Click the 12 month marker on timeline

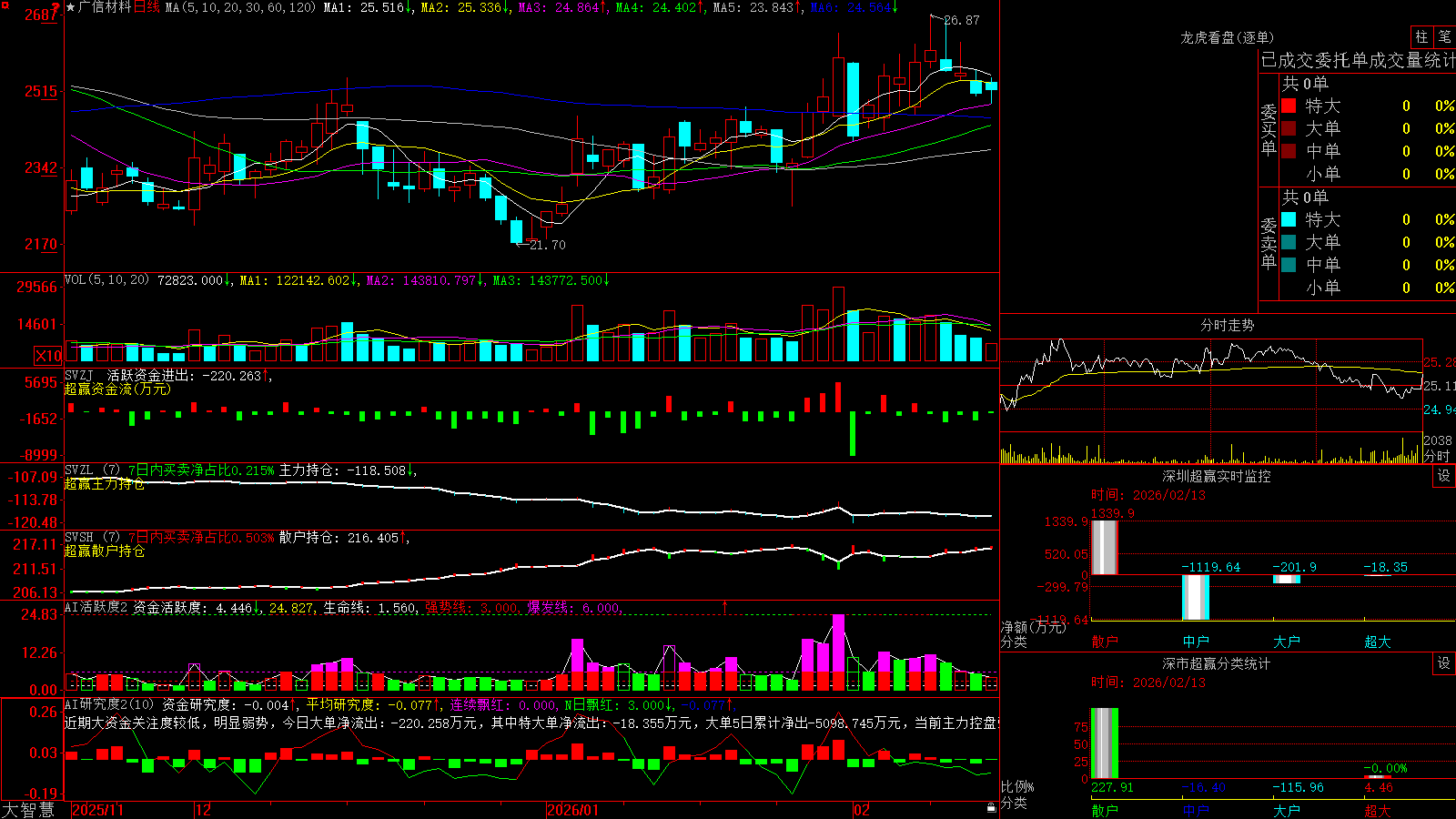203,810
